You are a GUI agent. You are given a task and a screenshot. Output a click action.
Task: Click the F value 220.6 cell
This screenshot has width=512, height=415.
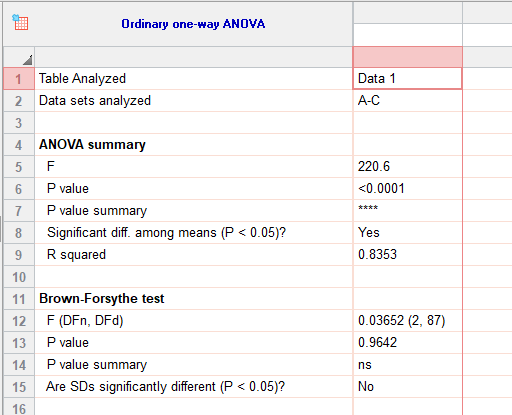[407, 167]
